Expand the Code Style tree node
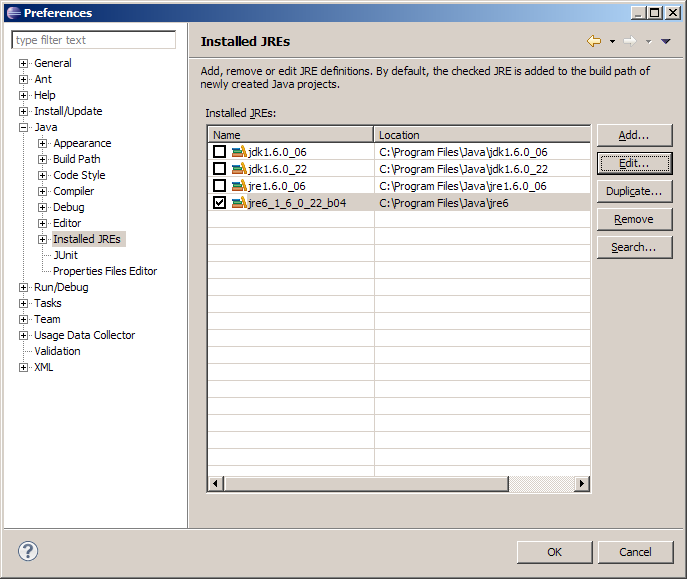The width and height of the screenshot is (687, 579). (x=42, y=176)
